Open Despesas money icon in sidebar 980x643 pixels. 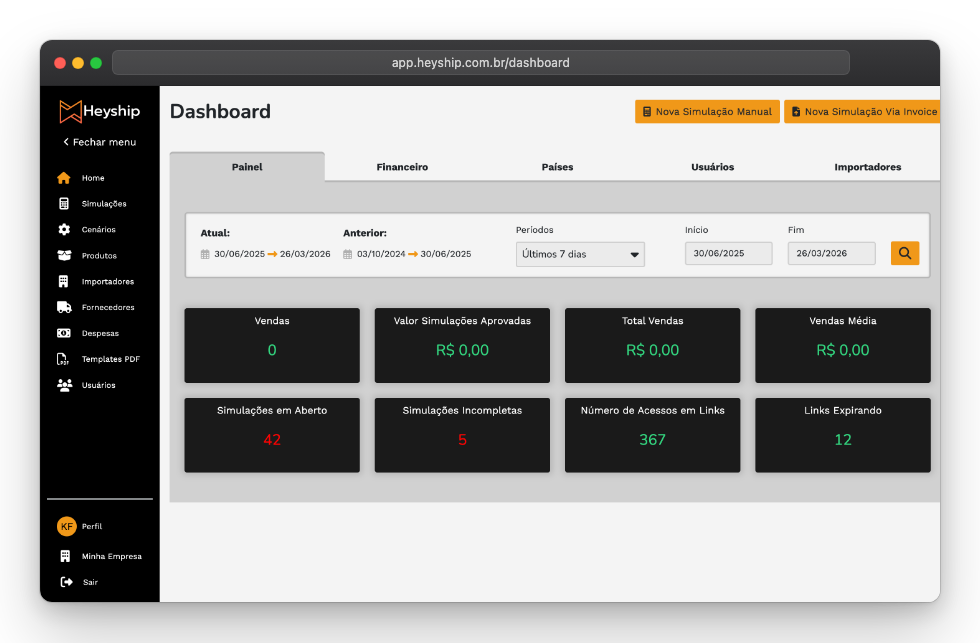[64, 333]
